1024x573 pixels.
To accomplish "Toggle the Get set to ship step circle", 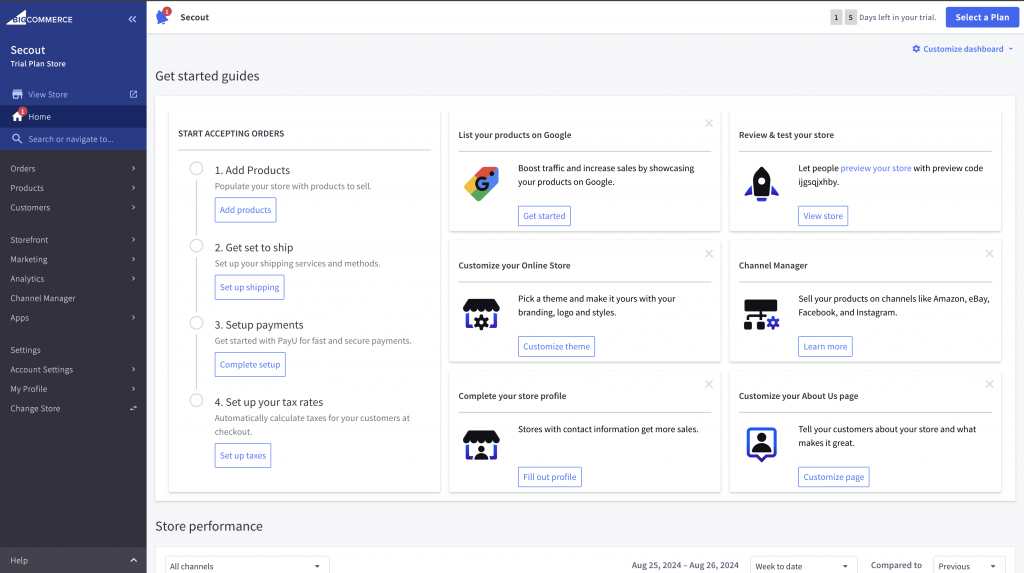I will [197, 245].
